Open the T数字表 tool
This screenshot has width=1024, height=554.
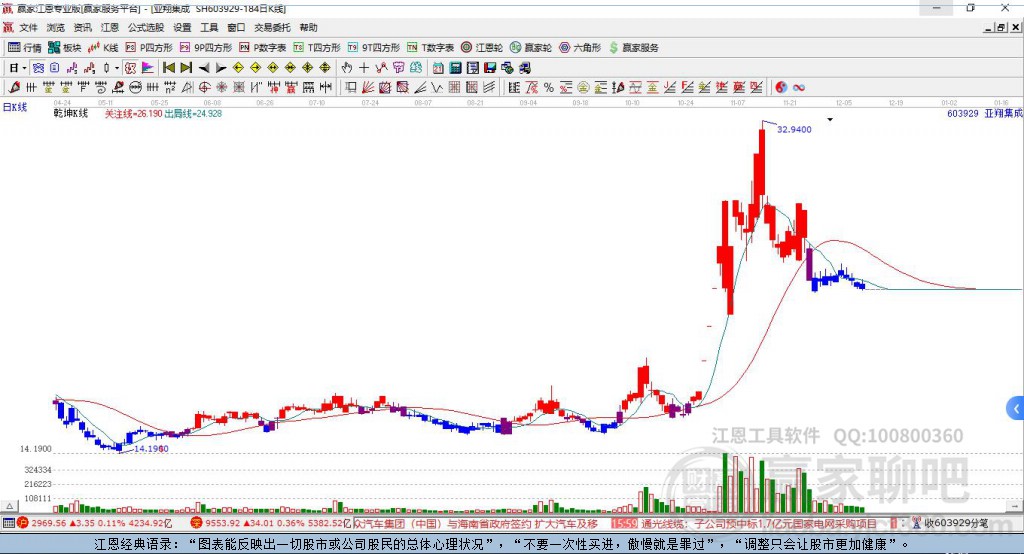(x=430, y=48)
